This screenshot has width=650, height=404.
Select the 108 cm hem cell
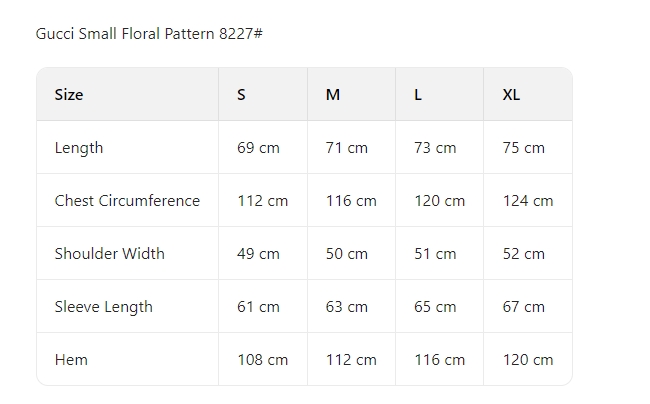[262, 360]
